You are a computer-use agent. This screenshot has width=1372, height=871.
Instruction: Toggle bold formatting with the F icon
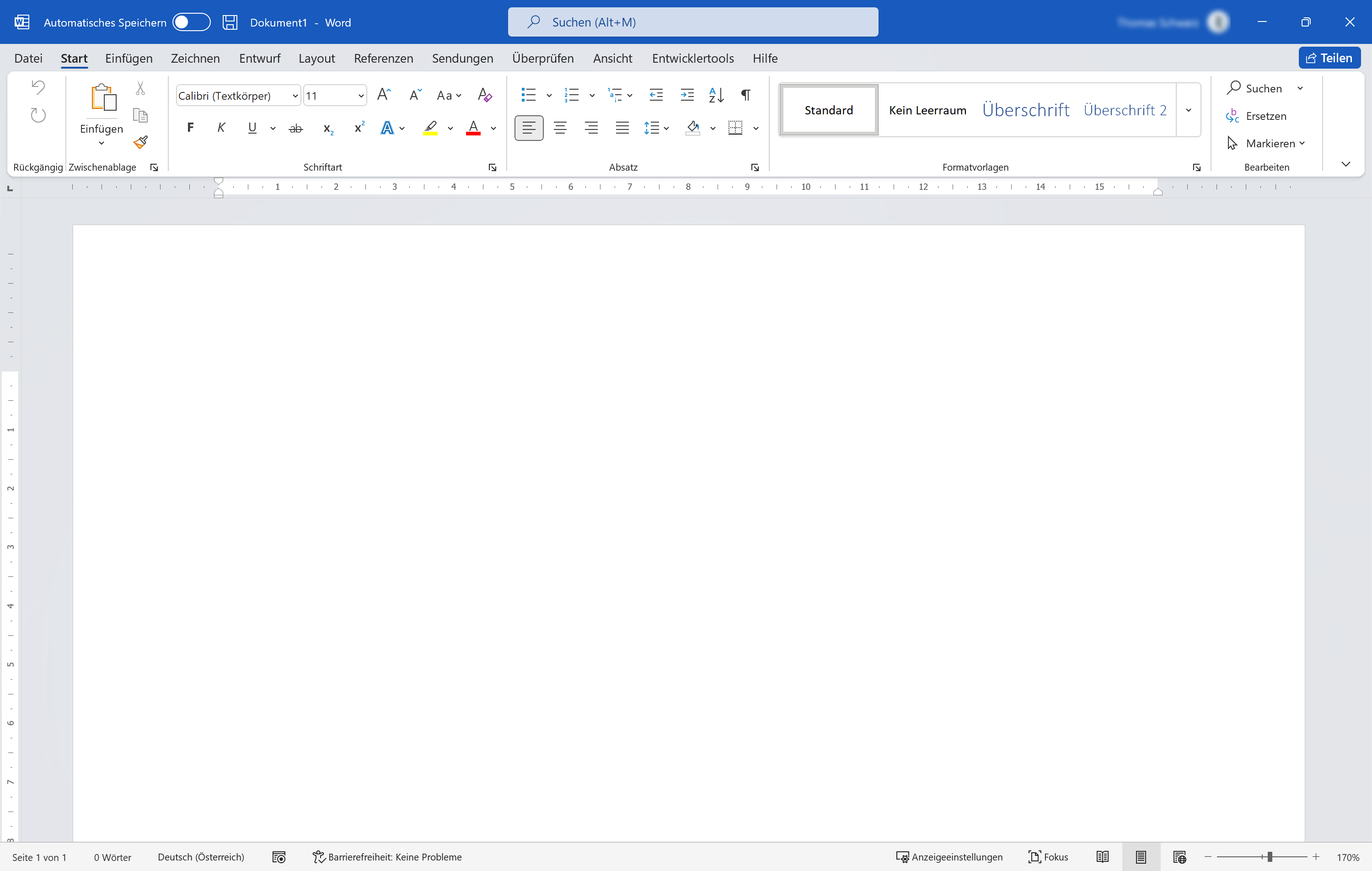[190, 128]
